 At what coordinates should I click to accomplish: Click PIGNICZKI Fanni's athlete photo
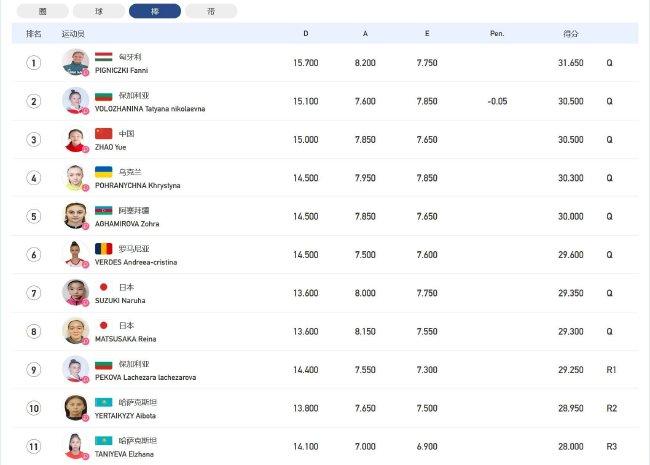click(x=75, y=62)
